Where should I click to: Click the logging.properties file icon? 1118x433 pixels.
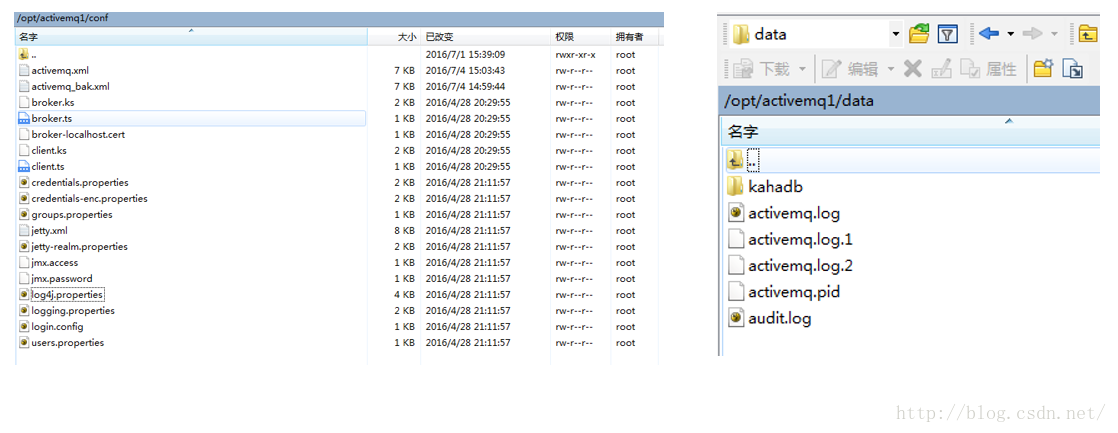click(24, 310)
